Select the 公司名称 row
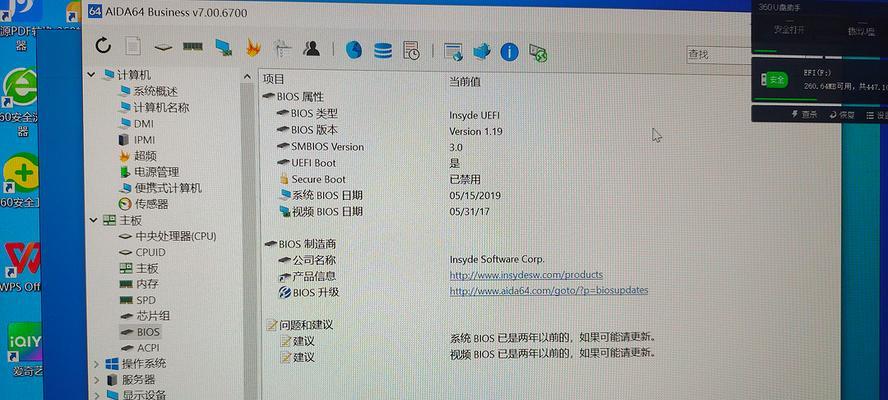Screen dimensions: 888x400 click(x=307, y=260)
